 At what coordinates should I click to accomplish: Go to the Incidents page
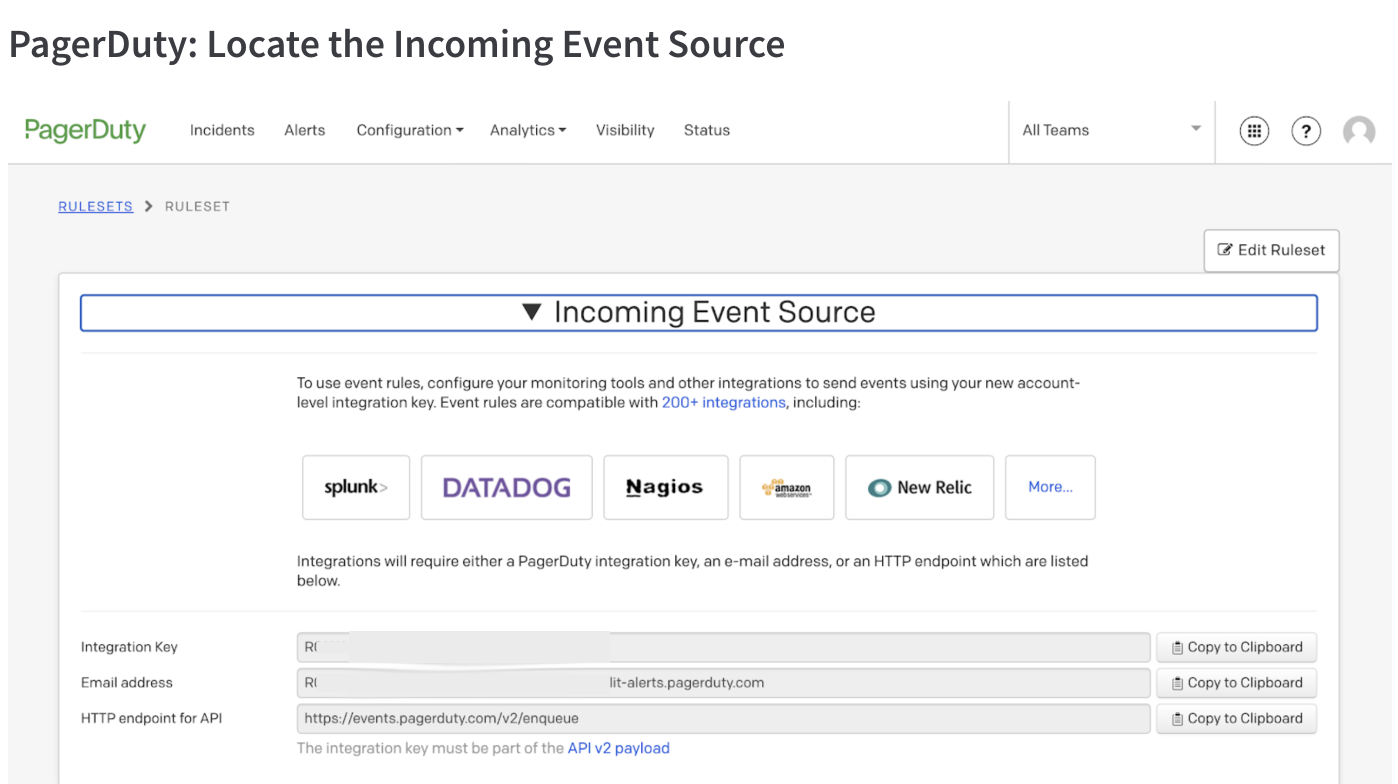(x=222, y=130)
